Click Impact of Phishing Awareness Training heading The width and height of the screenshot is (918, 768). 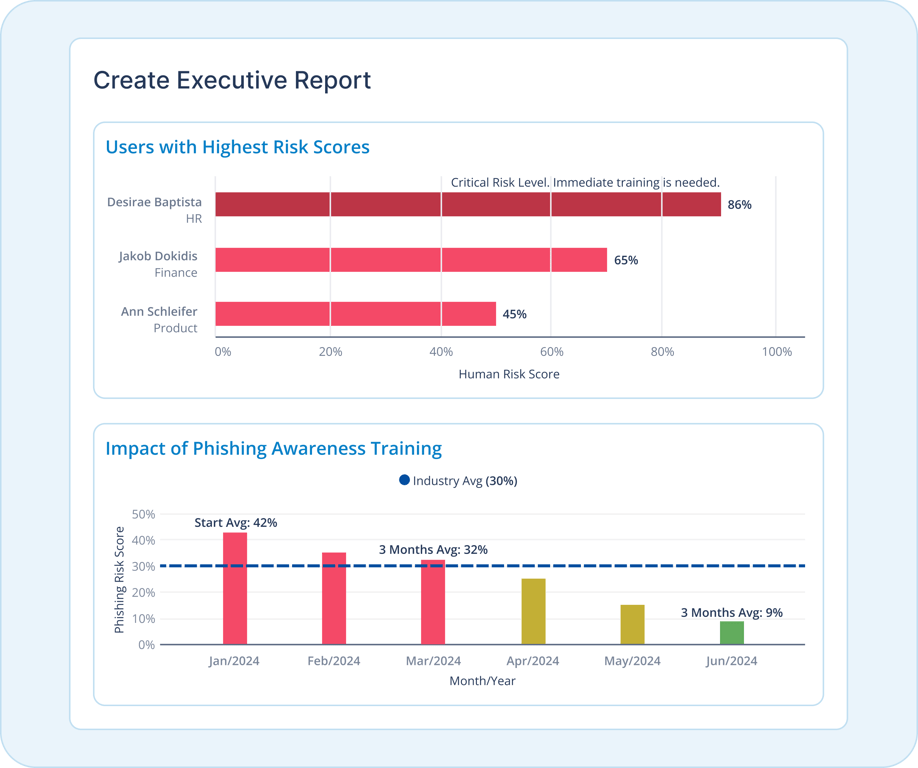[x=273, y=448]
